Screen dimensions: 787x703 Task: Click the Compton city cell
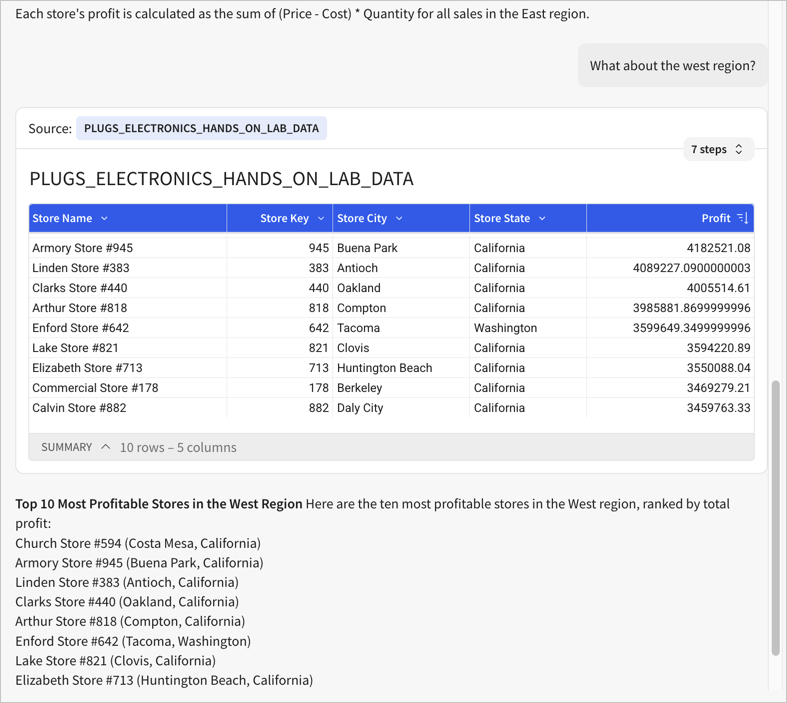pos(401,308)
